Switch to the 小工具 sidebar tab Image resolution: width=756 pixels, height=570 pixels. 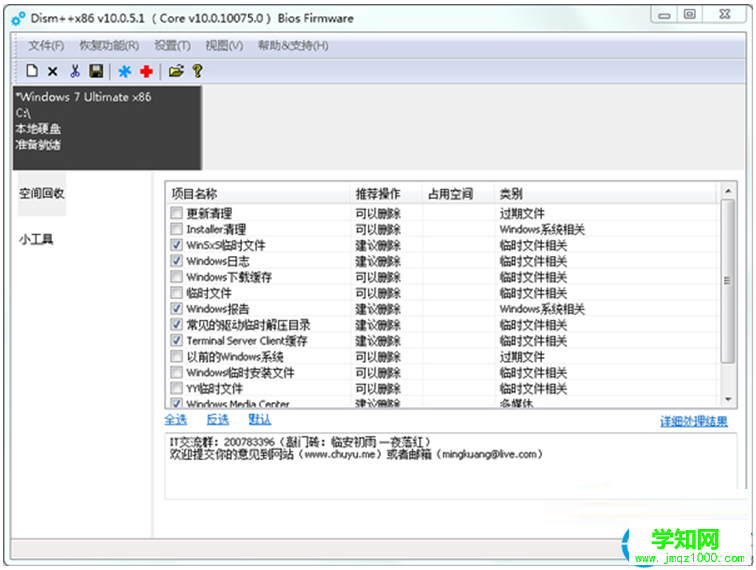(36, 239)
